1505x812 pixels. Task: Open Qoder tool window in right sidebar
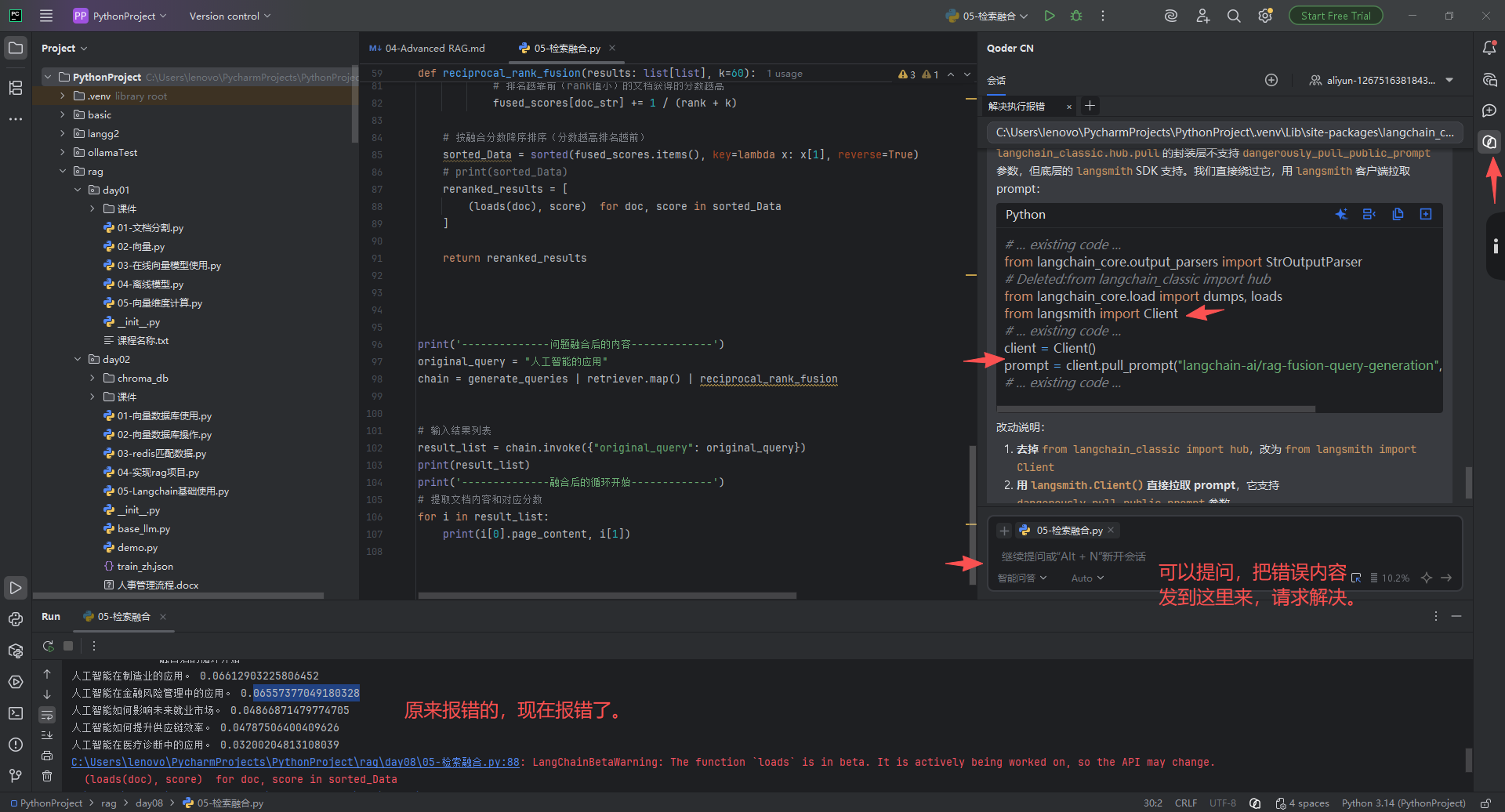pos(1489,142)
